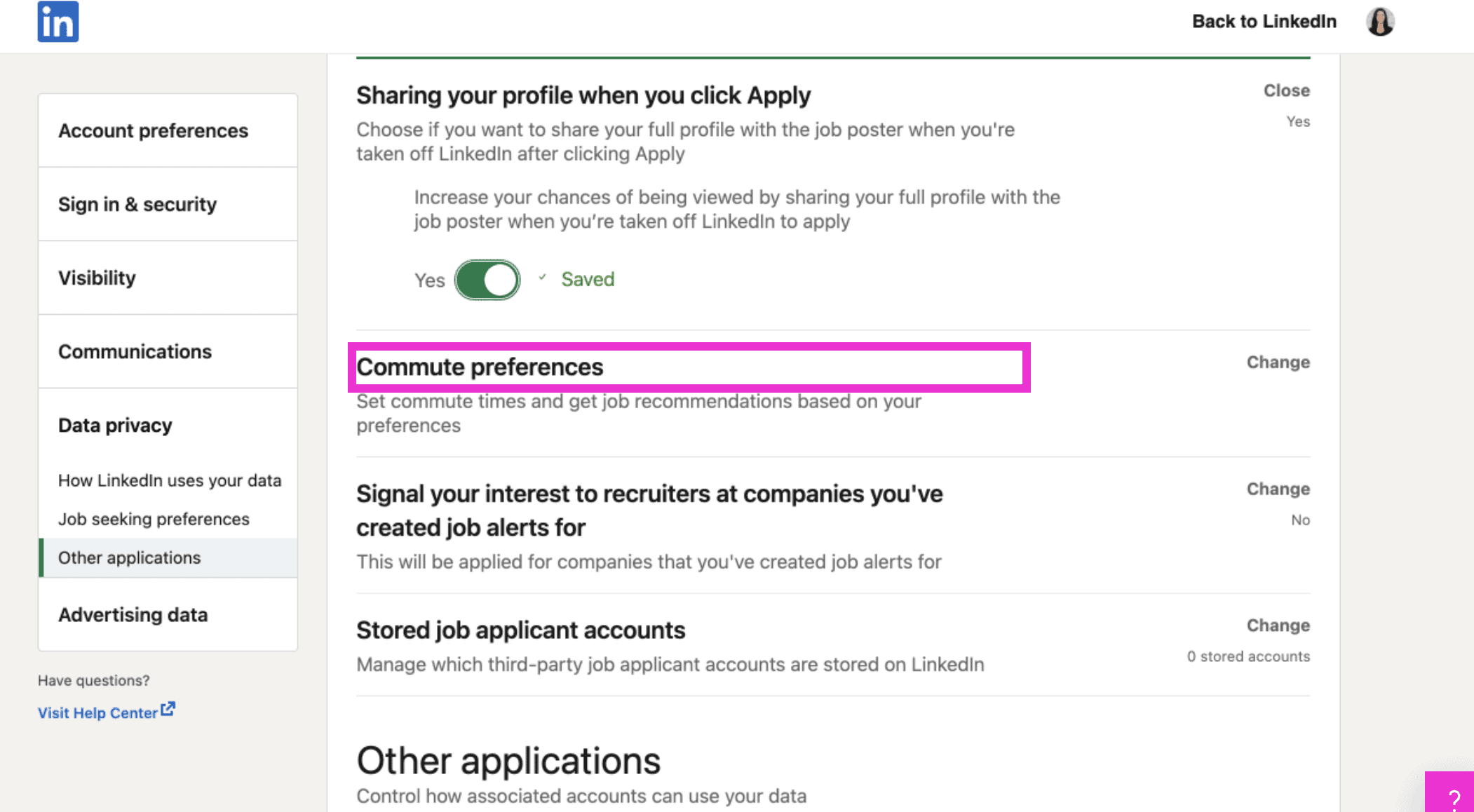This screenshot has width=1474, height=812.
Task: Select Account preferences in the sidebar
Action: click(154, 130)
